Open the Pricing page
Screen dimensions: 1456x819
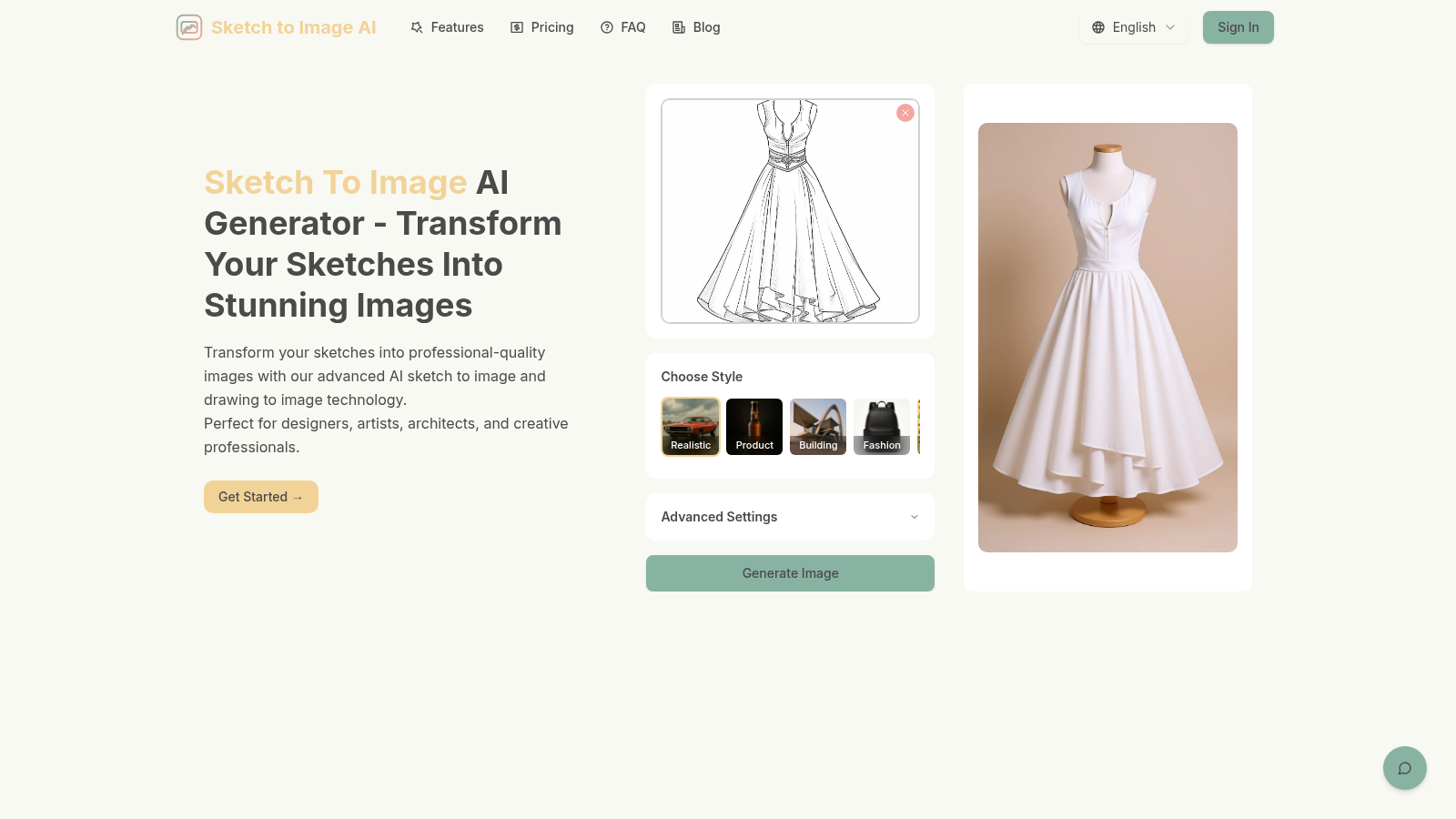coord(551,27)
